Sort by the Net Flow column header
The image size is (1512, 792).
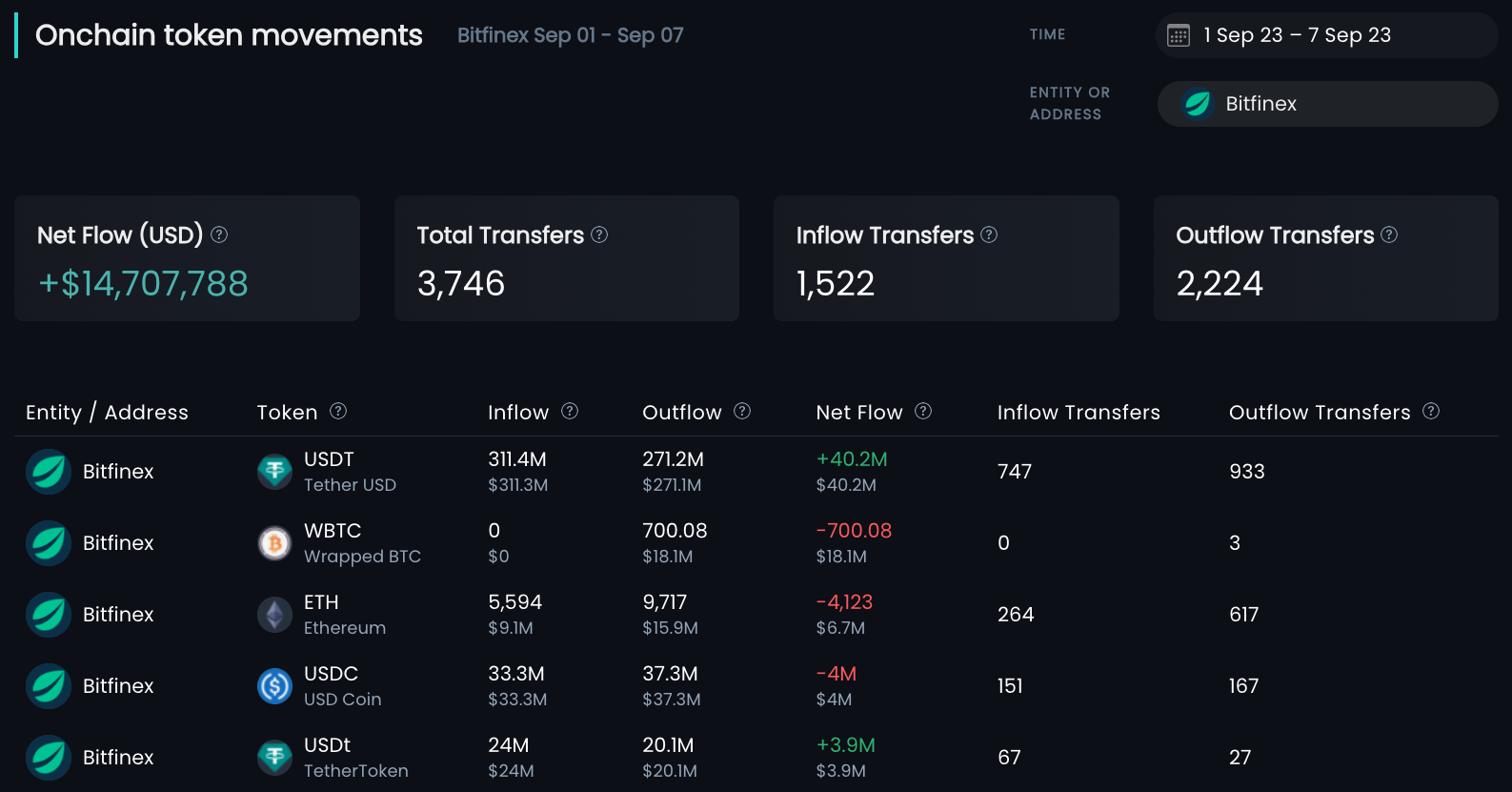(859, 413)
